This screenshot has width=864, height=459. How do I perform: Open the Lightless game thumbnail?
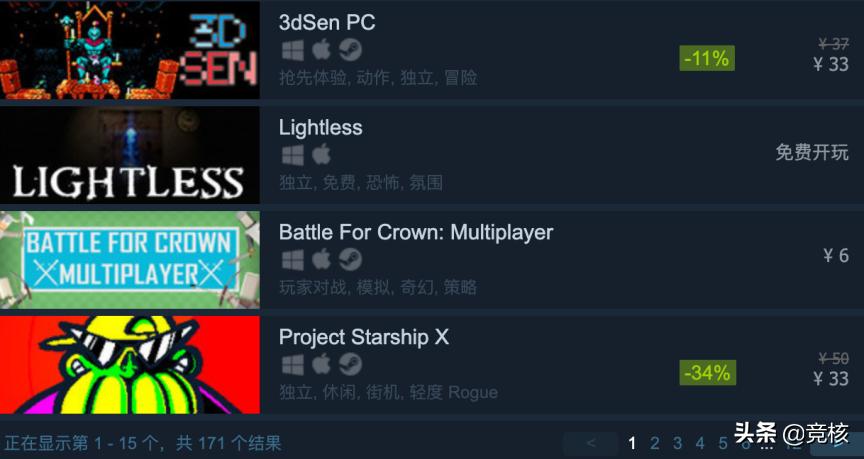pos(129,155)
